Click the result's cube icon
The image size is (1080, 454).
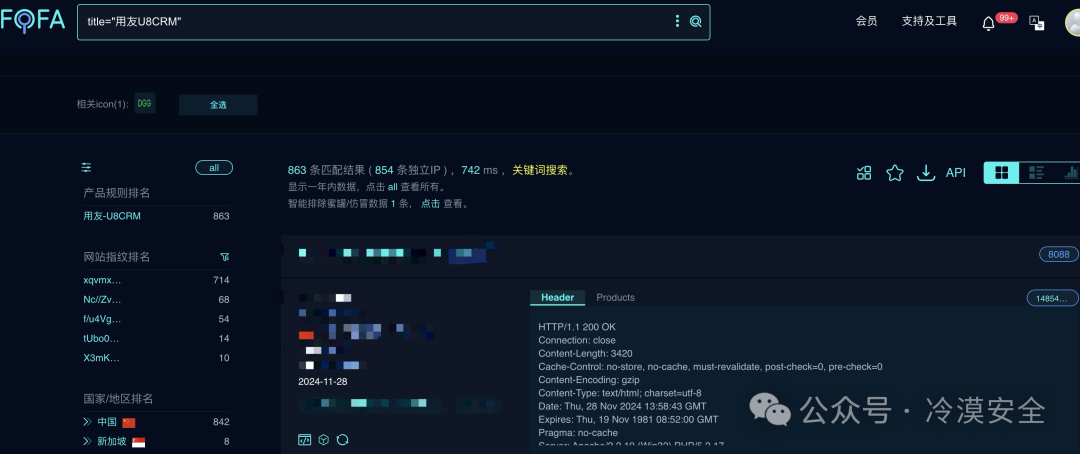(x=324, y=440)
